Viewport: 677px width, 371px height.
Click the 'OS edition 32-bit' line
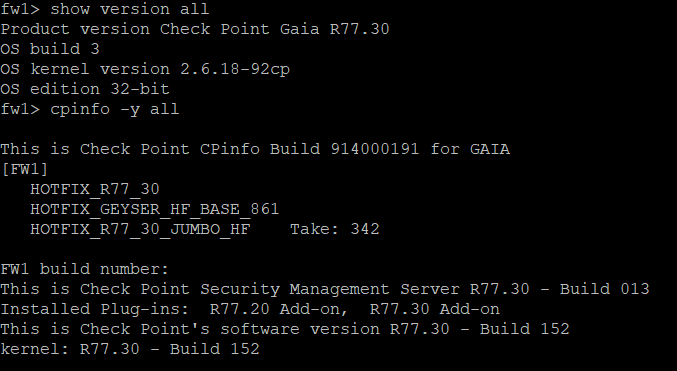coord(85,89)
